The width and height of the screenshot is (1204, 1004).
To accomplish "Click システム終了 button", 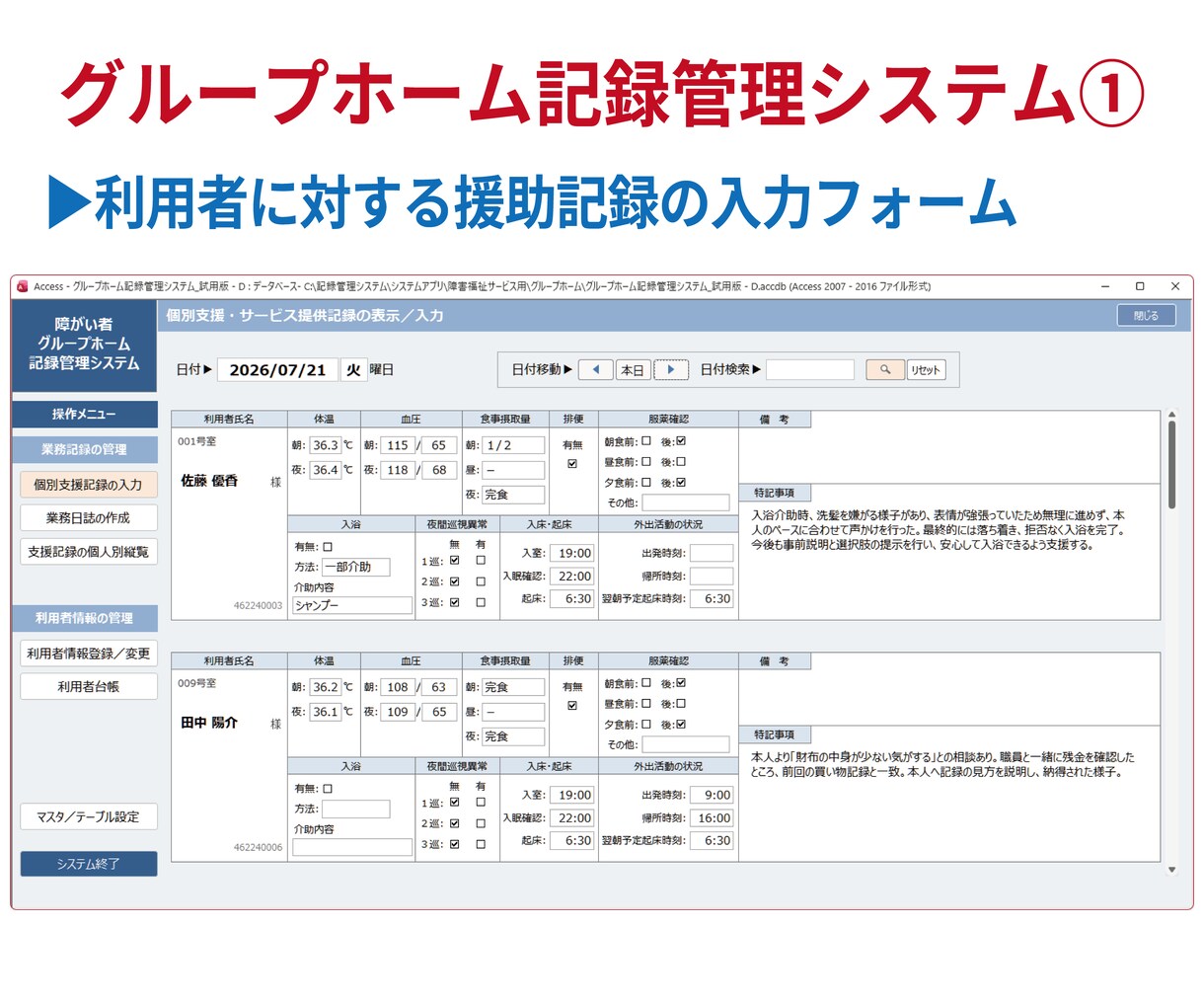I will tap(88, 864).
